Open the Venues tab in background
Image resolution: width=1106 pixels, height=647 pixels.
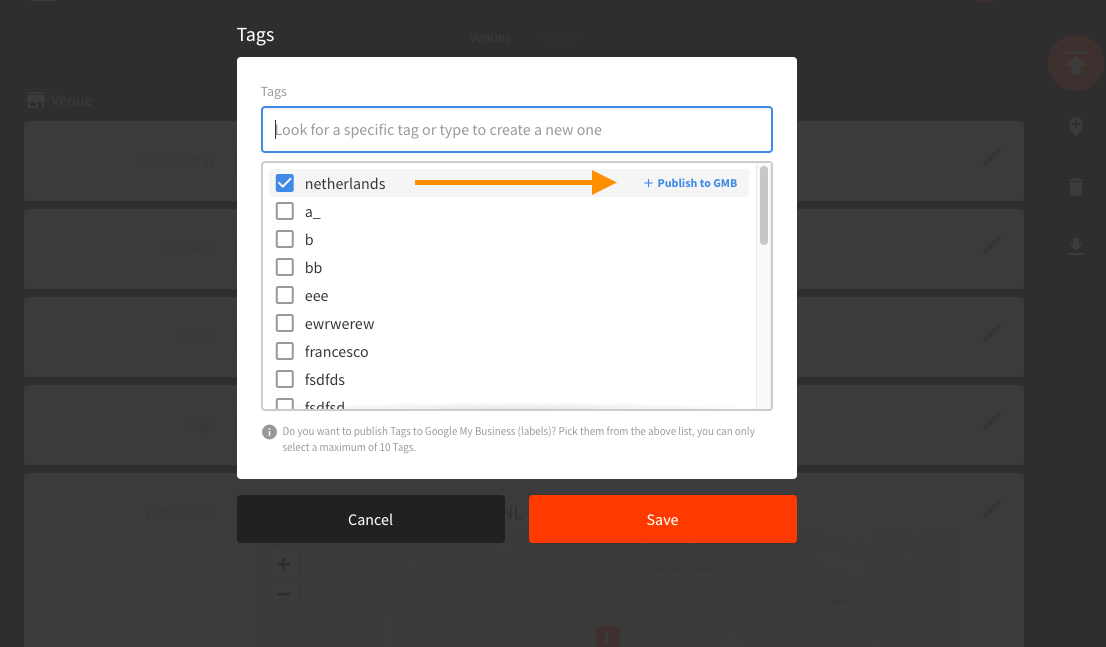coord(490,37)
